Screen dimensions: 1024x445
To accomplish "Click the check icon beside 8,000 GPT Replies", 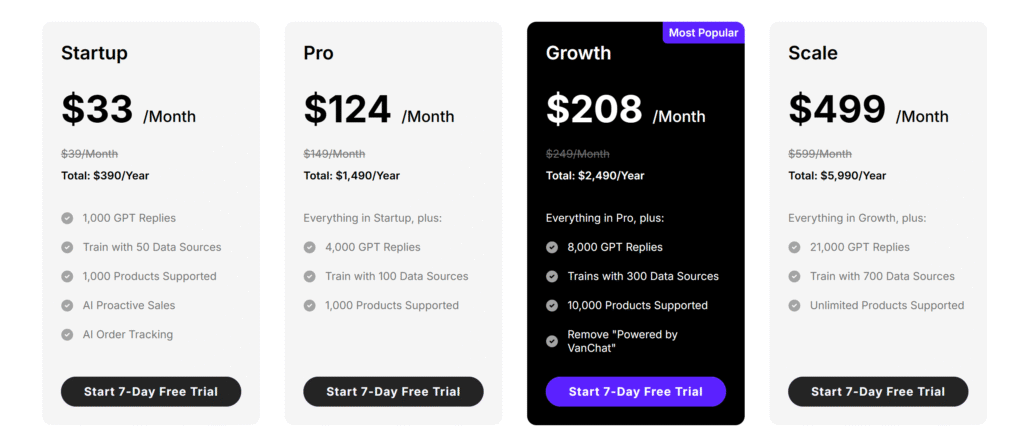I will tap(552, 247).
